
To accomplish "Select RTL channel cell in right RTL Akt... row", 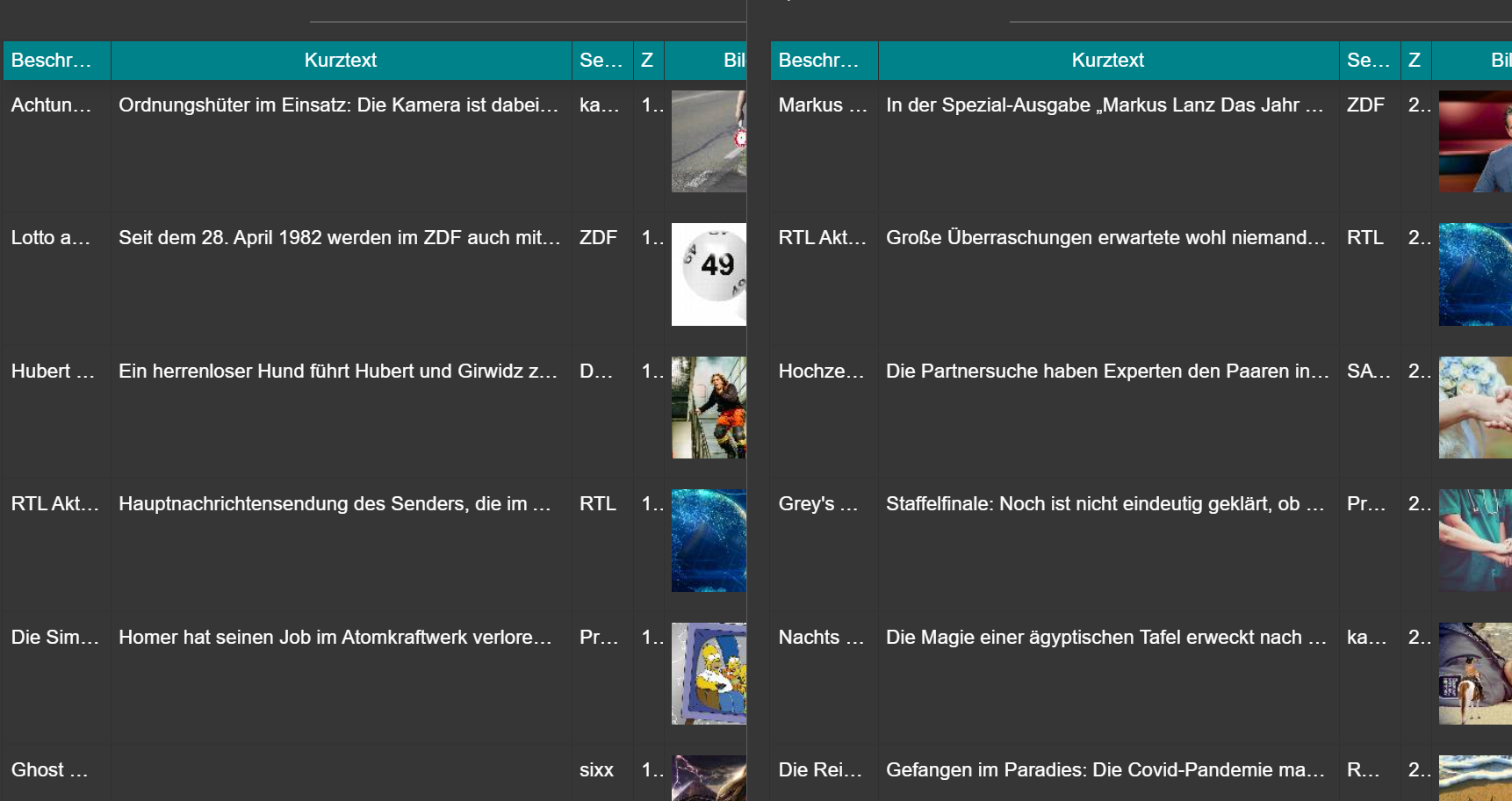I will pos(1370,279).
